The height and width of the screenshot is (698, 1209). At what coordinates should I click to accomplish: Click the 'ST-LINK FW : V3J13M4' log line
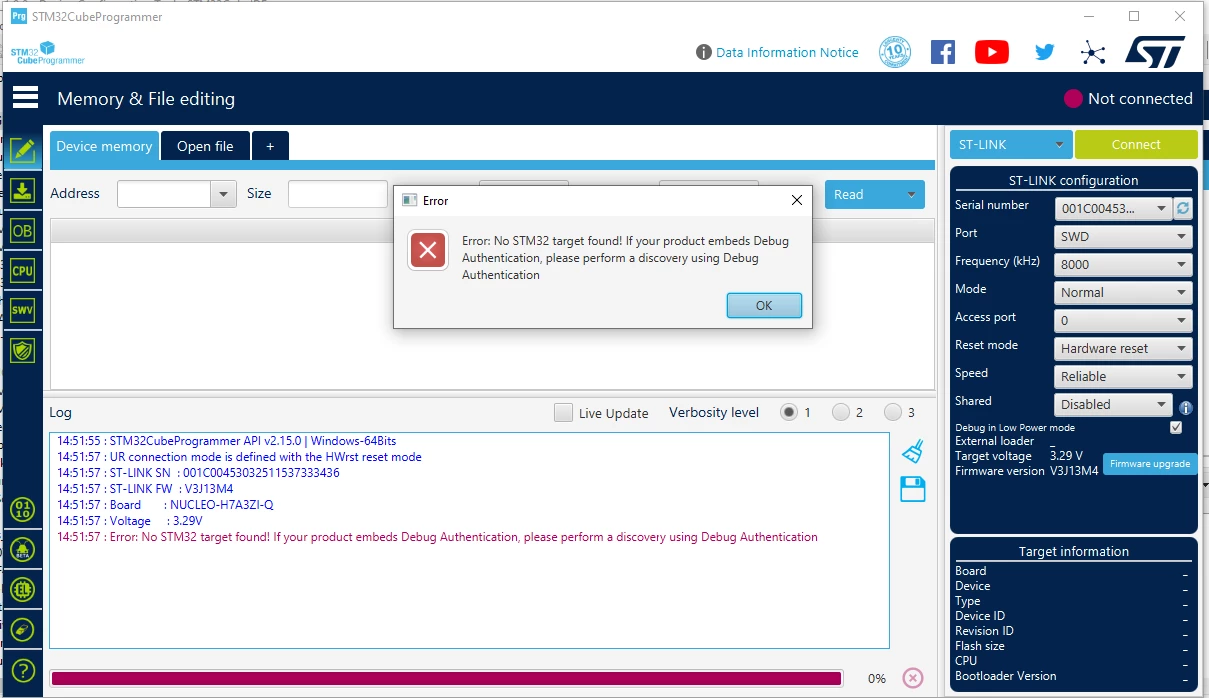tap(145, 489)
